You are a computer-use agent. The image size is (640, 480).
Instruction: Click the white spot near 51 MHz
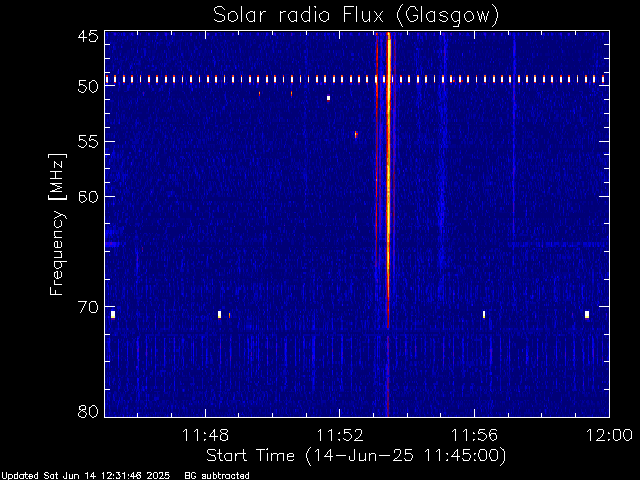[x=328, y=98]
